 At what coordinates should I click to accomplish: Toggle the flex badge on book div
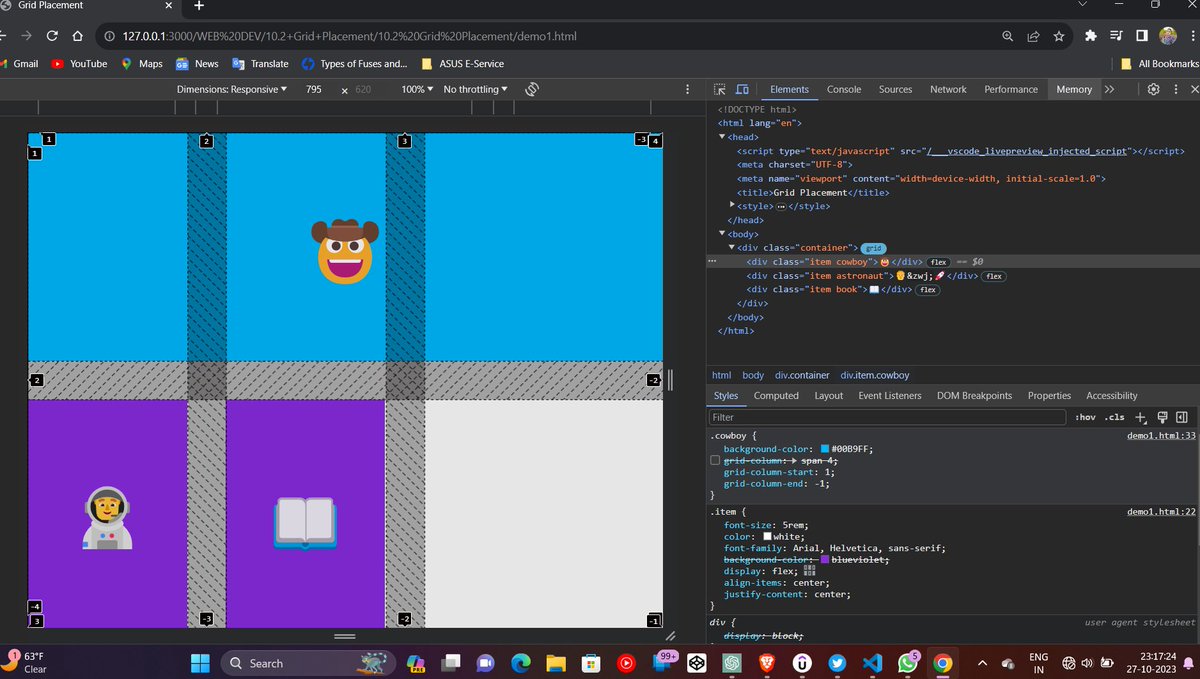[x=928, y=290]
